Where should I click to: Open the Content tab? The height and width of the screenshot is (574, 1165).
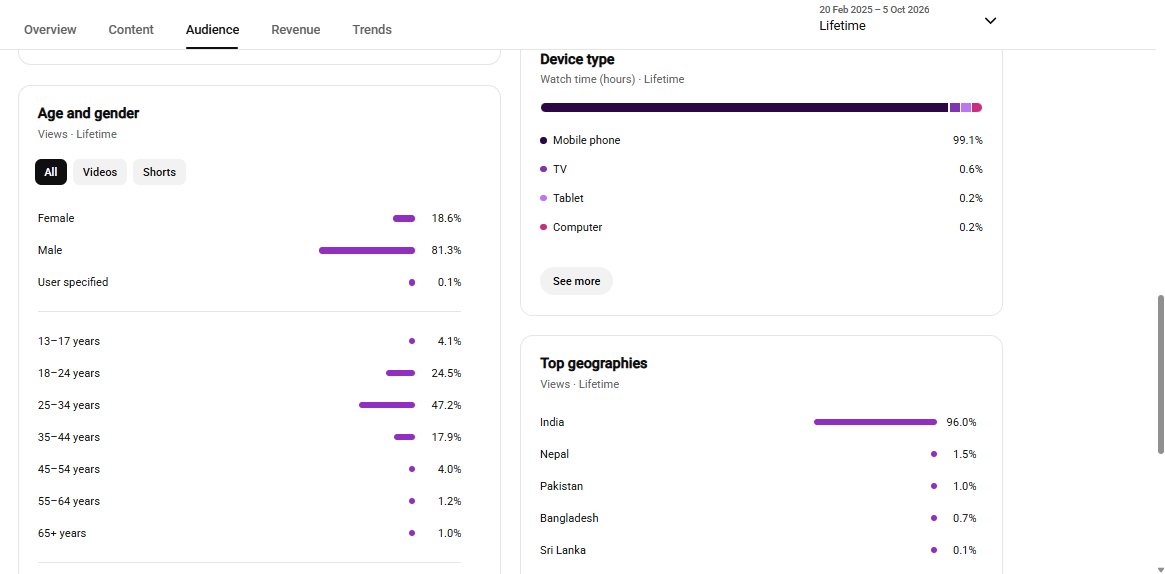pos(131,30)
